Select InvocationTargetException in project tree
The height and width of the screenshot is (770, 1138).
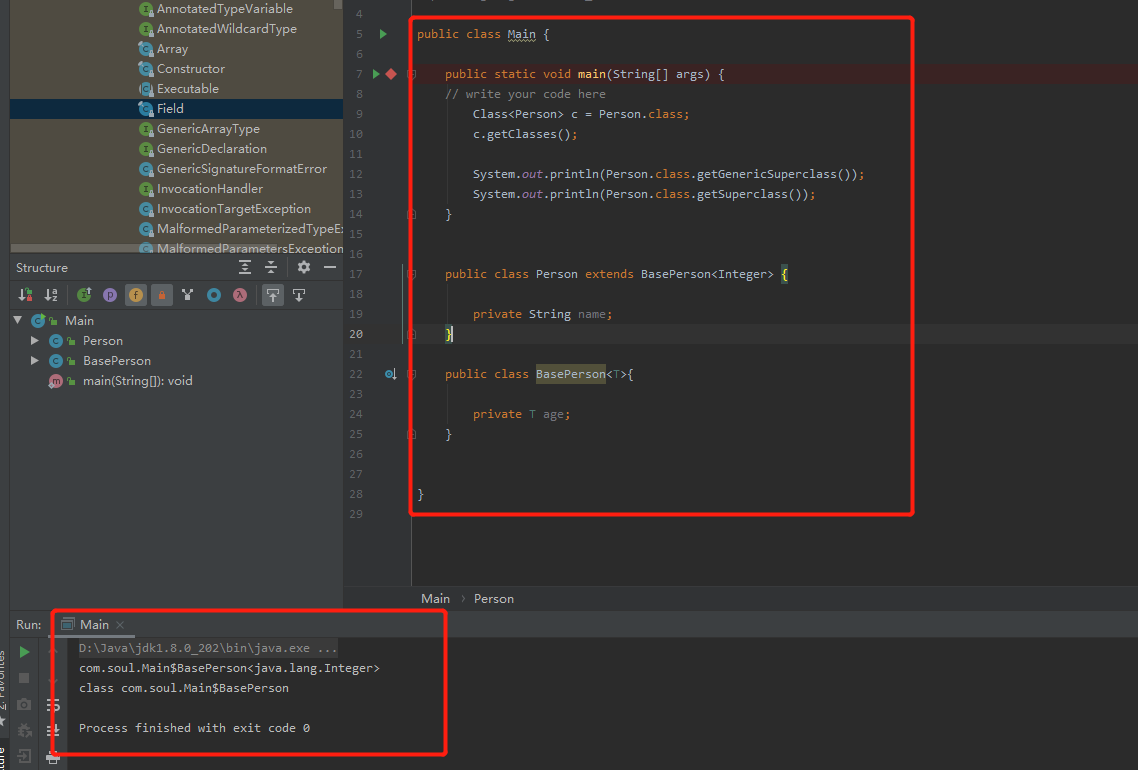(233, 209)
